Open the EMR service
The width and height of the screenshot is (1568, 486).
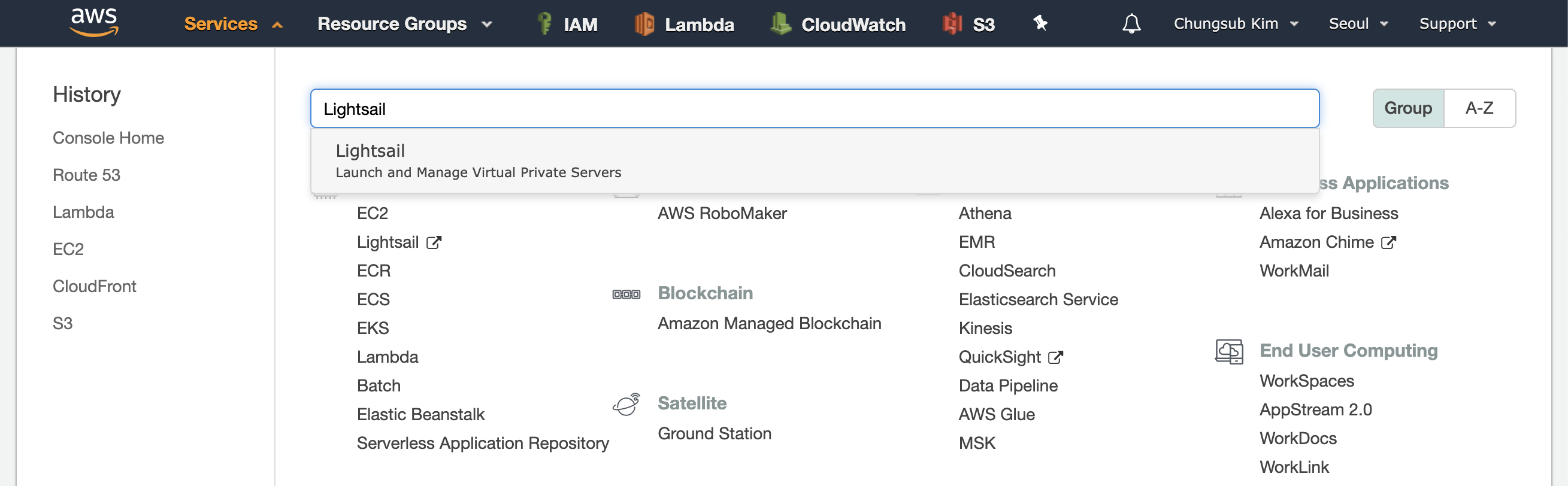977,242
